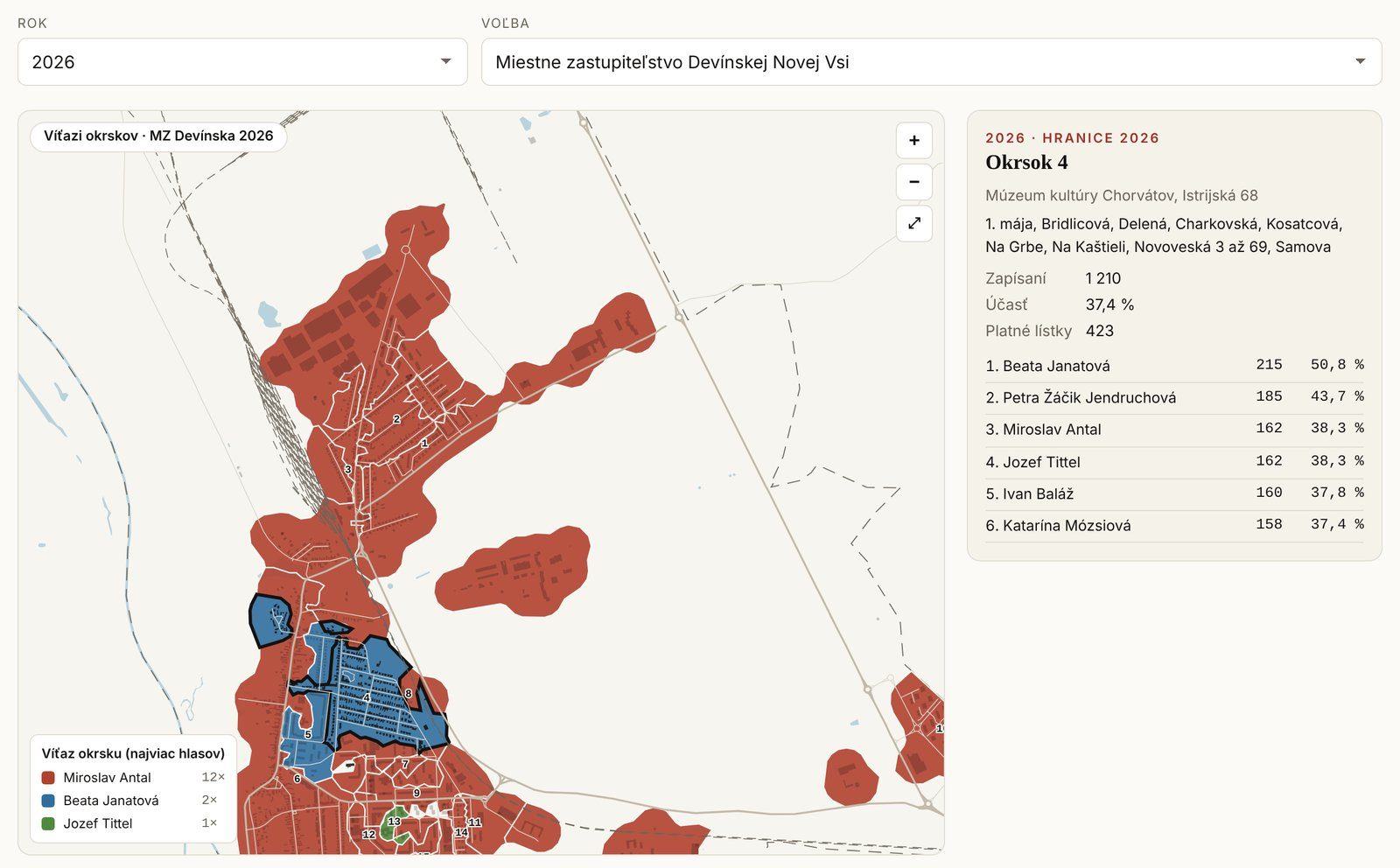This screenshot has width=1400, height=868.
Task: Select district 14 label on the map
Action: tap(461, 832)
